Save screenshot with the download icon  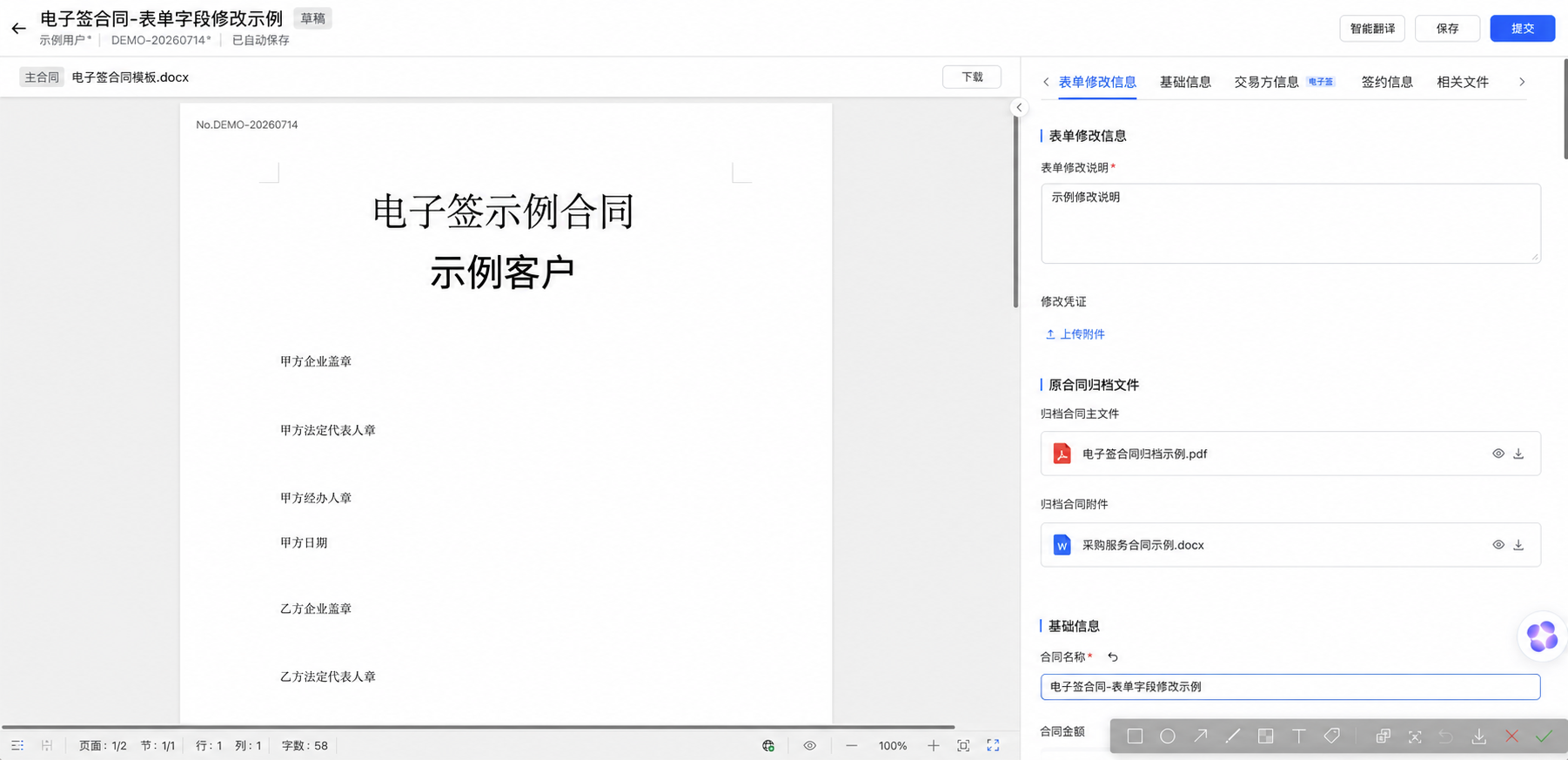pyautogui.click(x=1479, y=736)
